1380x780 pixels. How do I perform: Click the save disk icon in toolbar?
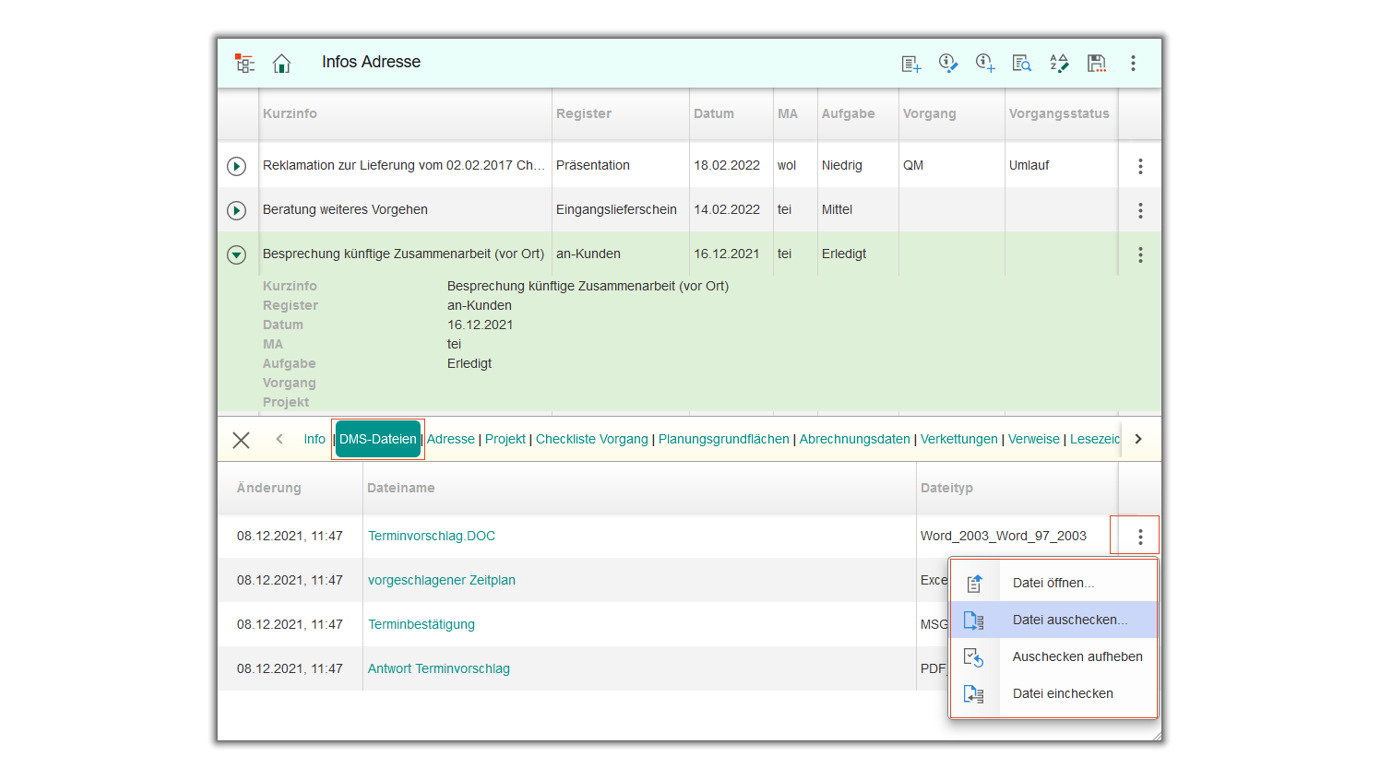click(x=1096, y=63)
